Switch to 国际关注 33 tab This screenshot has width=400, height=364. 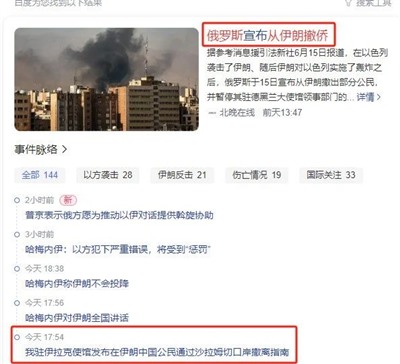point(331,175)
